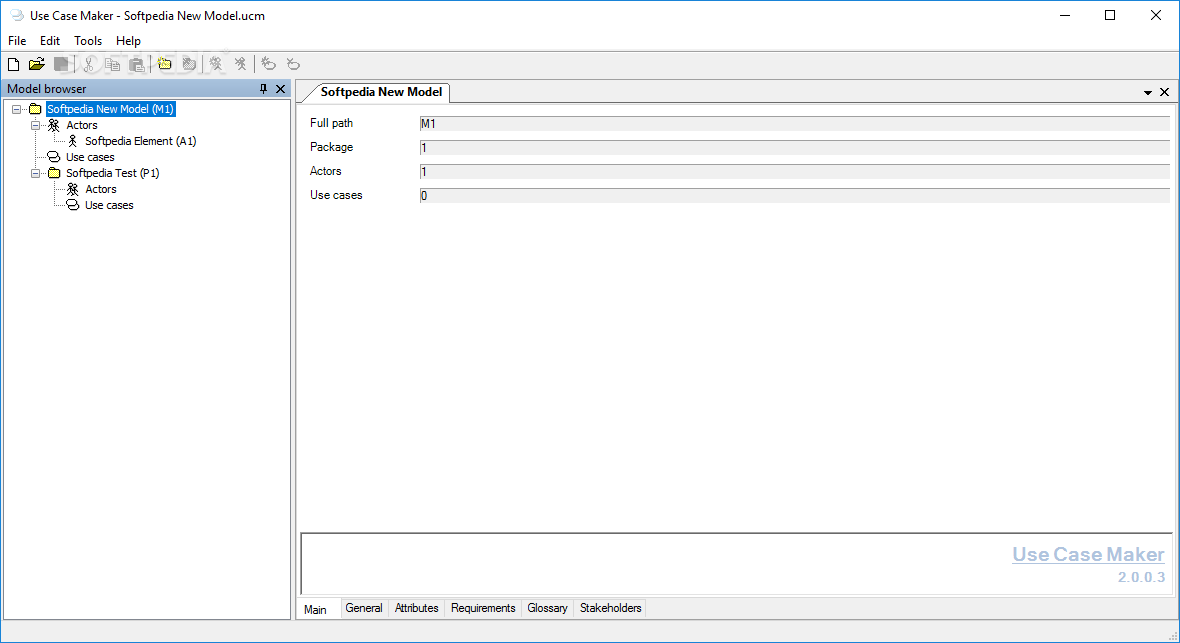
Task: Click the 'Use cases' label in Main tab
Action: pos(336,195)
